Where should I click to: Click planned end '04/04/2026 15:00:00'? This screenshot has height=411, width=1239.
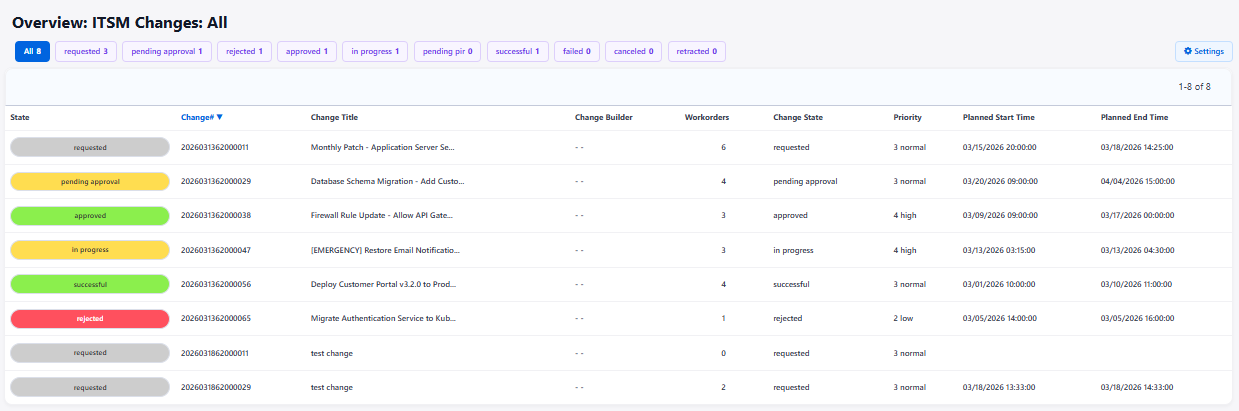[x=1137, y=181]
